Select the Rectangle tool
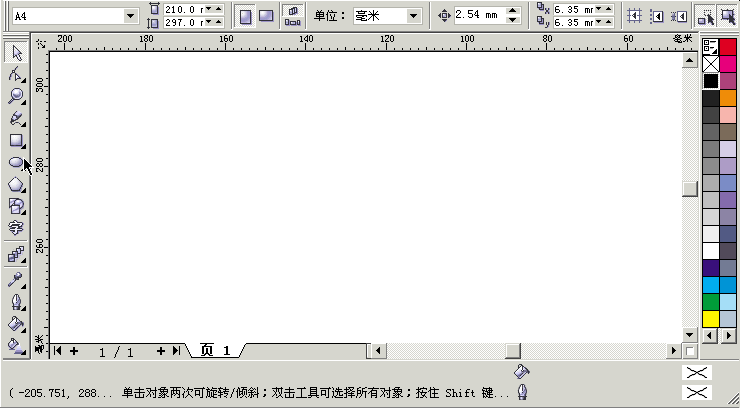 point(16,140)
